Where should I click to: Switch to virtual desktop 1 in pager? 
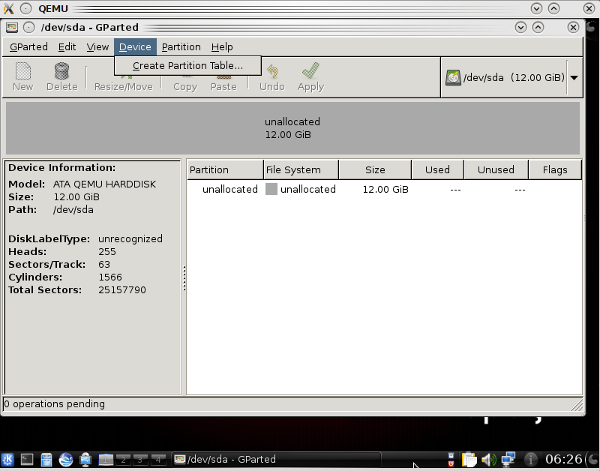tap(106, 459)
